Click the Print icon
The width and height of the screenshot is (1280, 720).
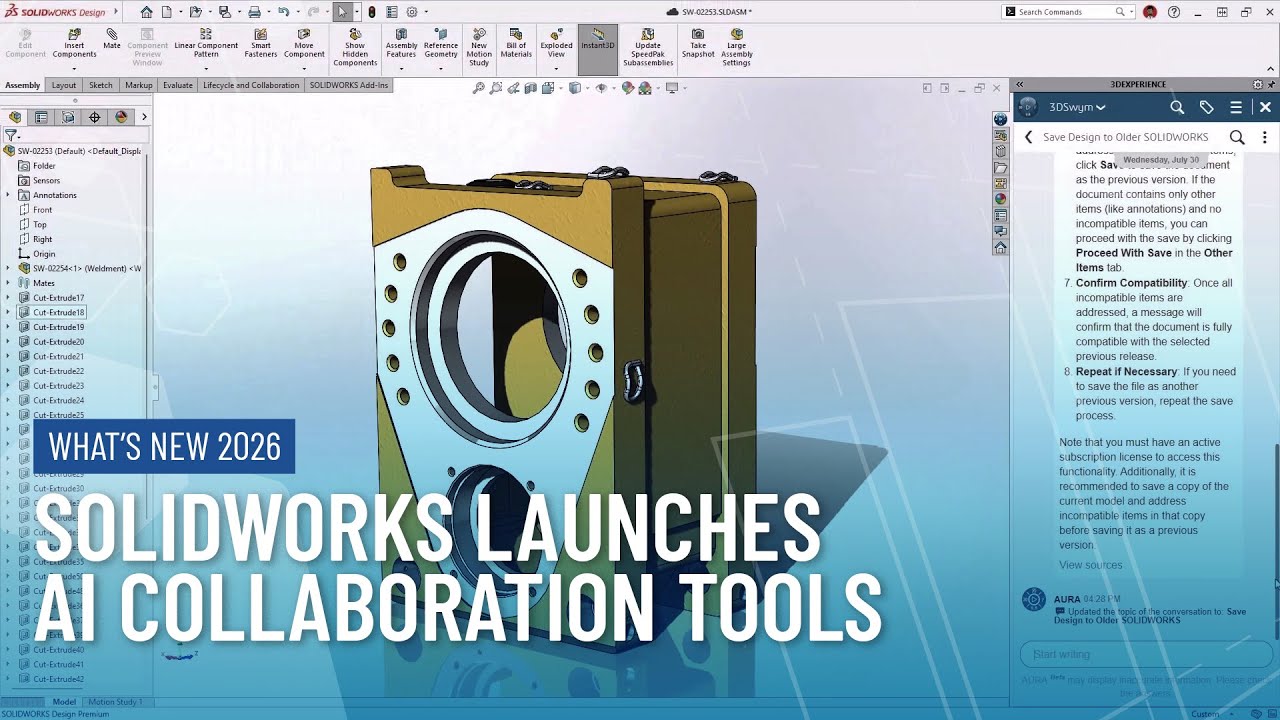[255, 12]
